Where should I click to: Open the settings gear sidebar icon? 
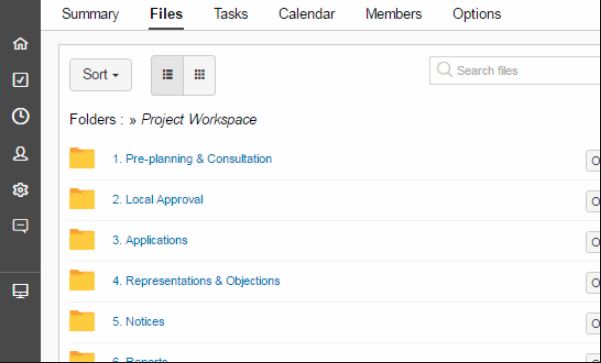coord(20,190)
